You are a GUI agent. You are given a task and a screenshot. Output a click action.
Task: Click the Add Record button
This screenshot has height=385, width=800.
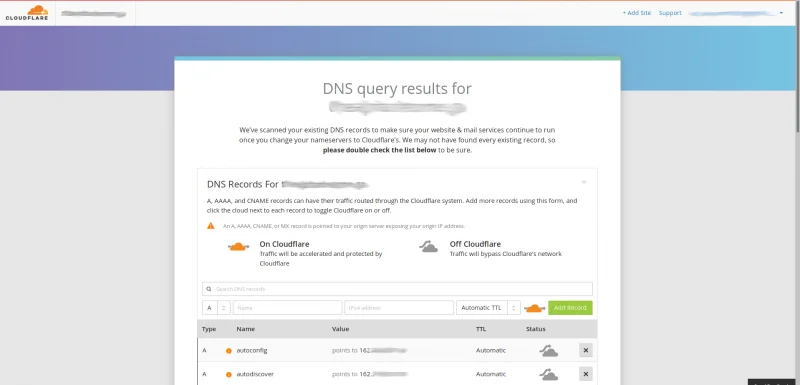coord(570,308)
